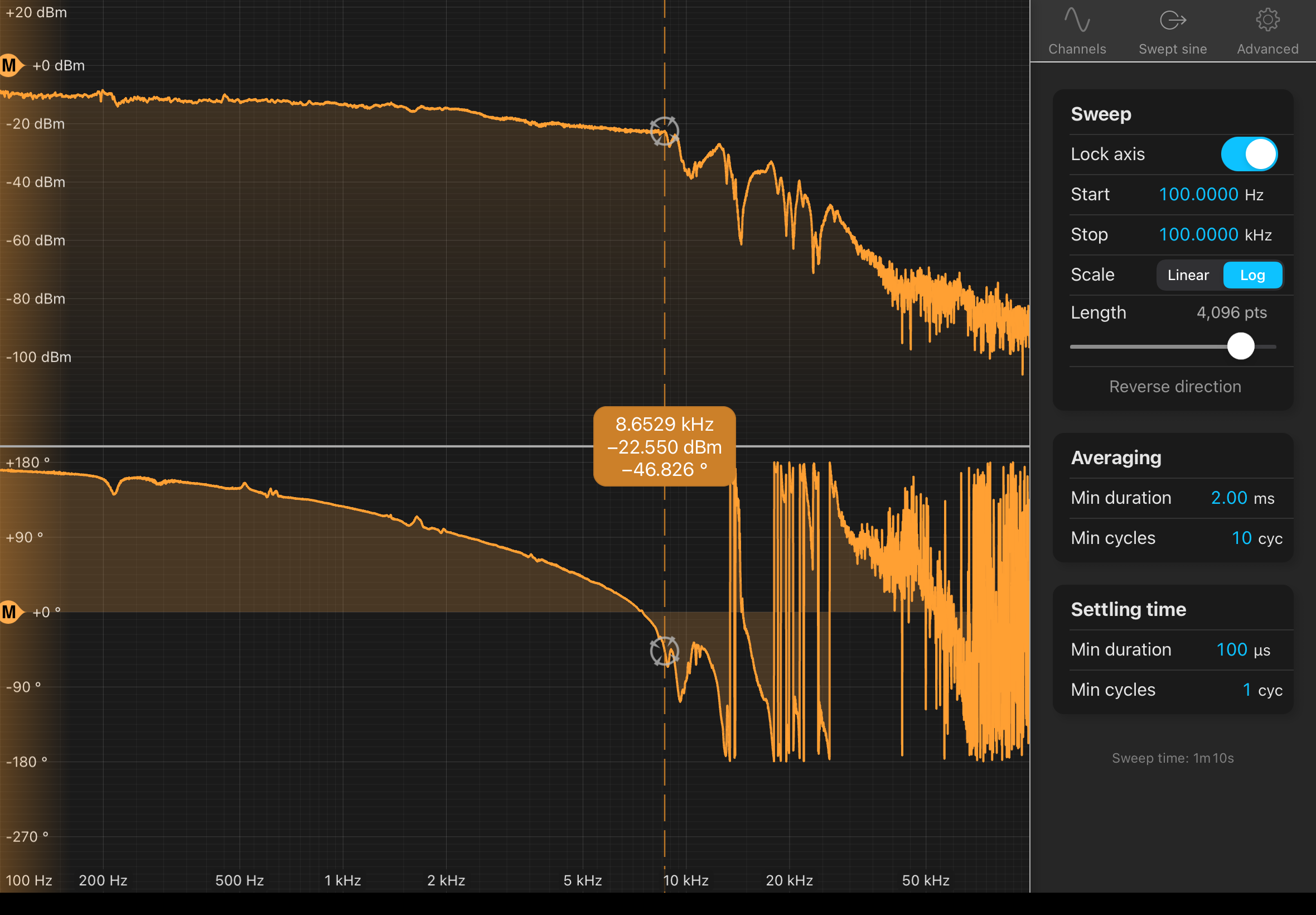
Task: Tap the Reverse direction button
Action: (1175, 387)
